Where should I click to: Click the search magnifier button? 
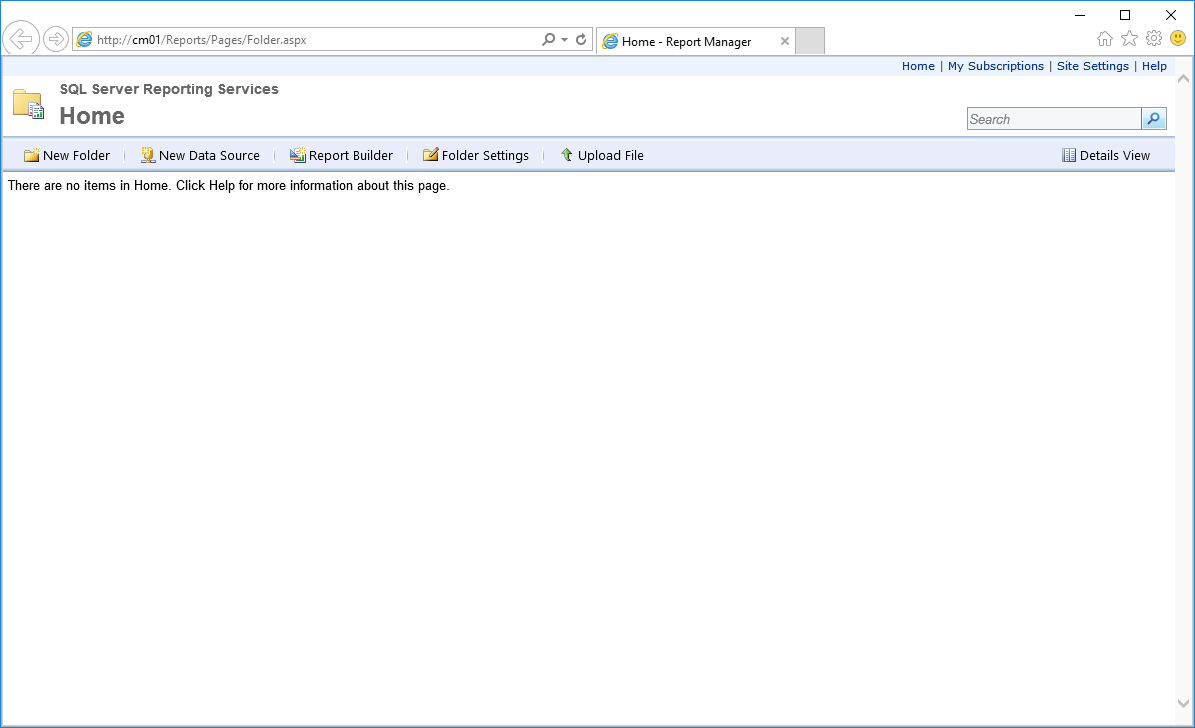point(1153,118)
